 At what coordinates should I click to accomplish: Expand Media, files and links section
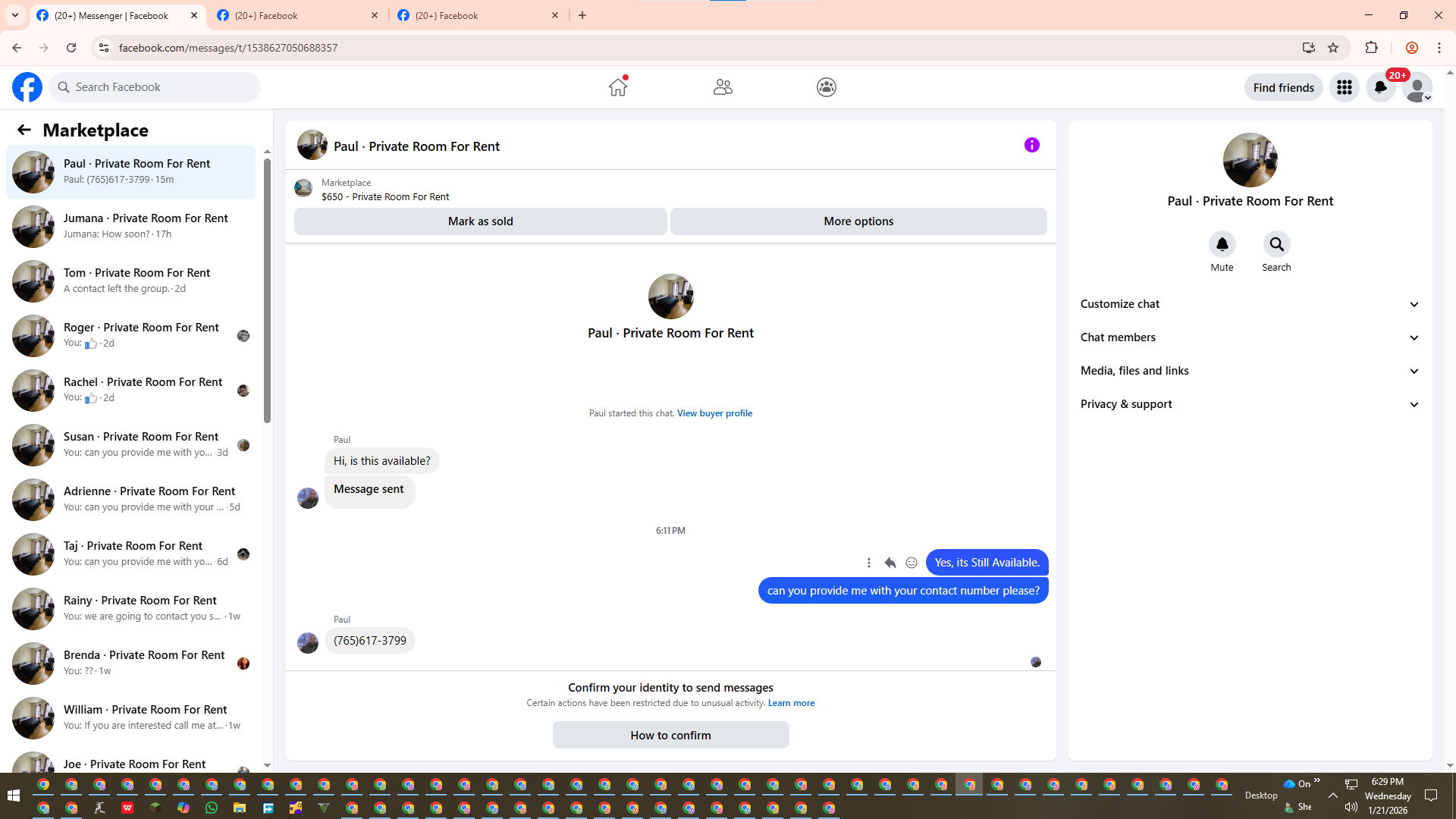pos(1250,371)
